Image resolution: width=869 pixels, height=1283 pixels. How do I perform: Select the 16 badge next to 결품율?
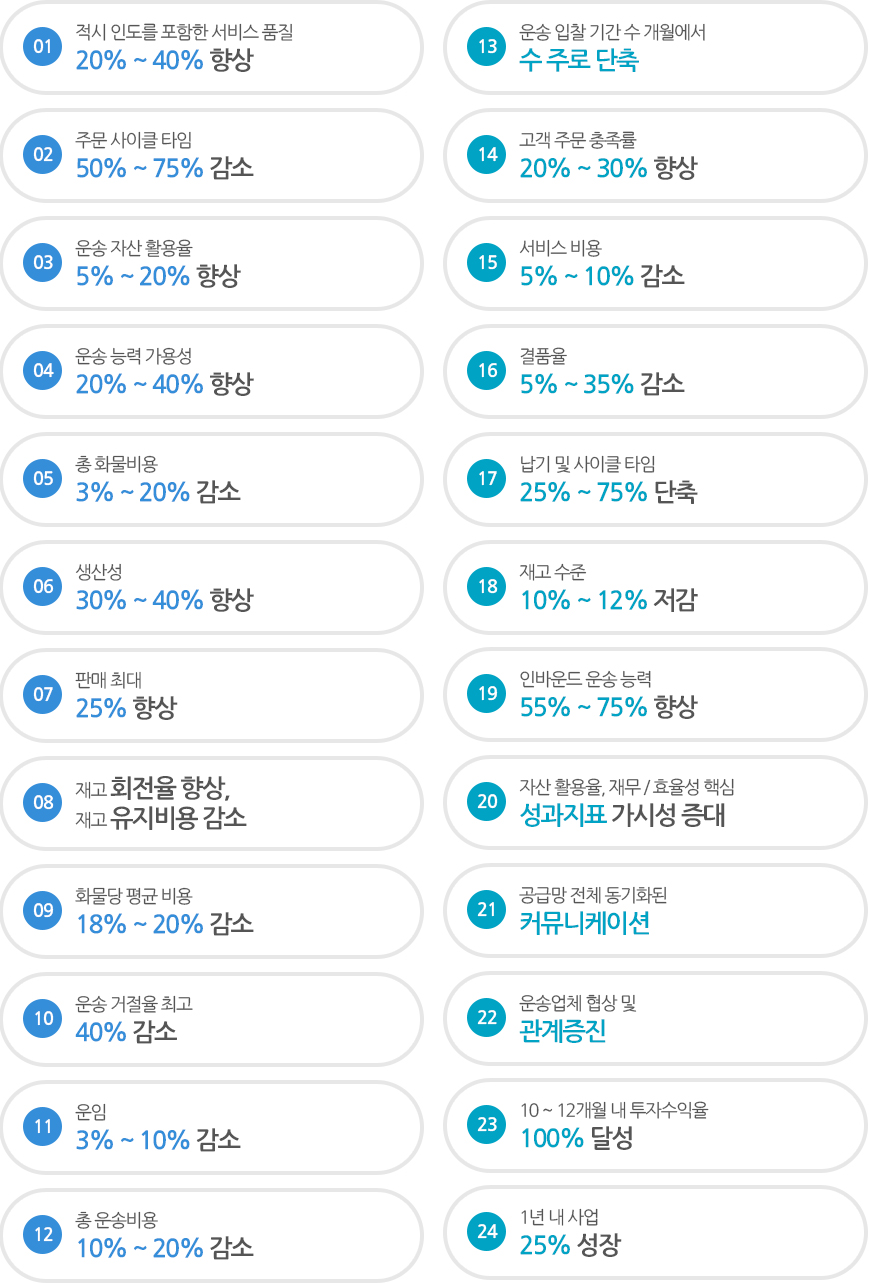click(487, 371)
